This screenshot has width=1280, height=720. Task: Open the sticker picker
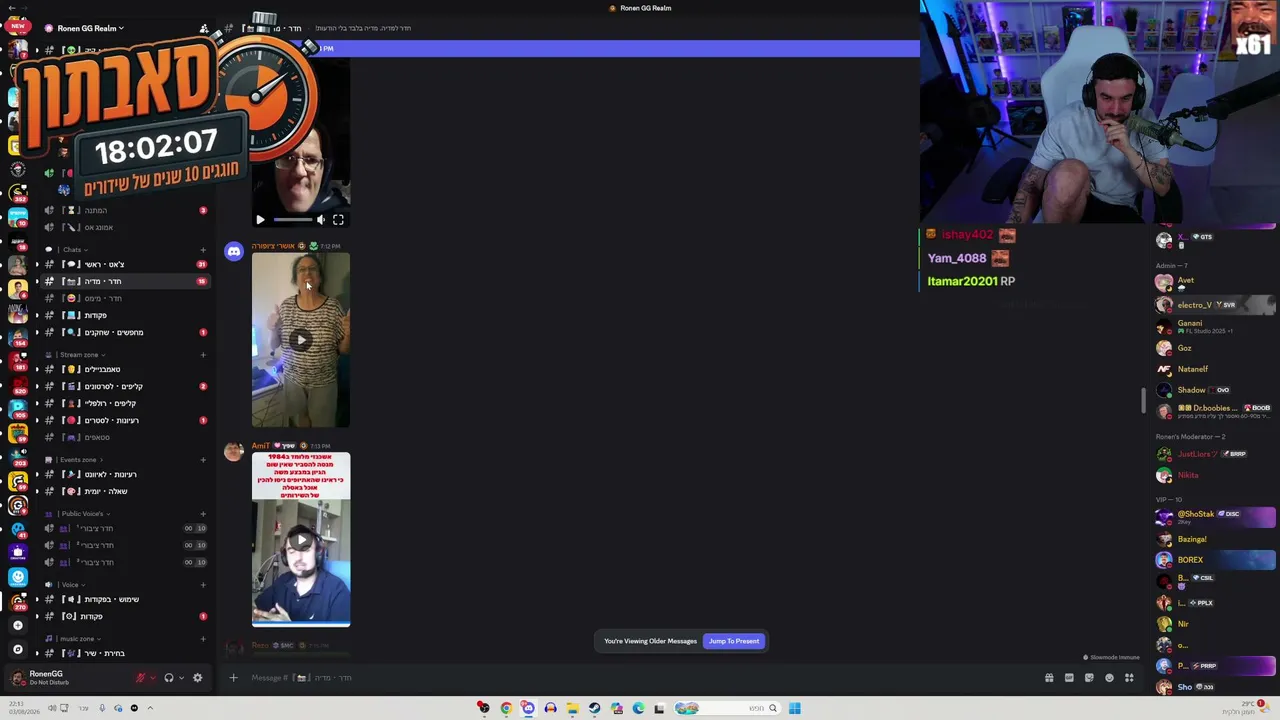1089,678
